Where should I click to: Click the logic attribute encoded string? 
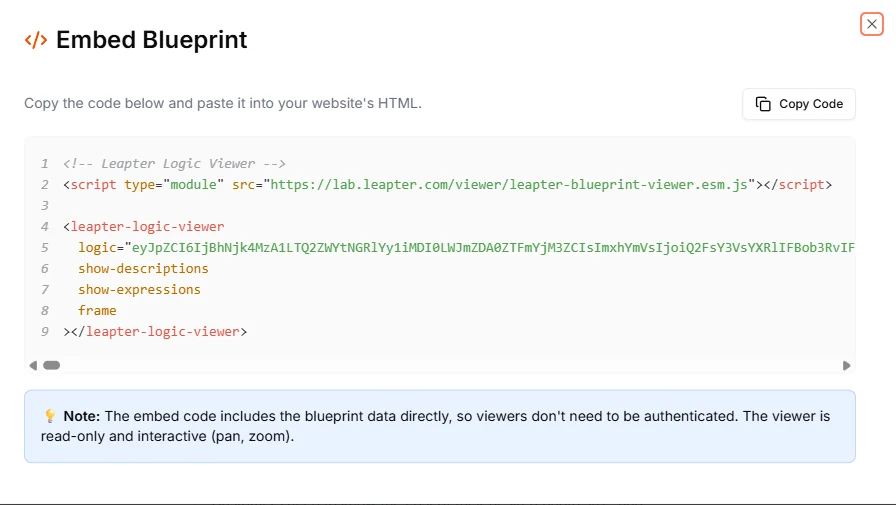(x=493, y=247)
